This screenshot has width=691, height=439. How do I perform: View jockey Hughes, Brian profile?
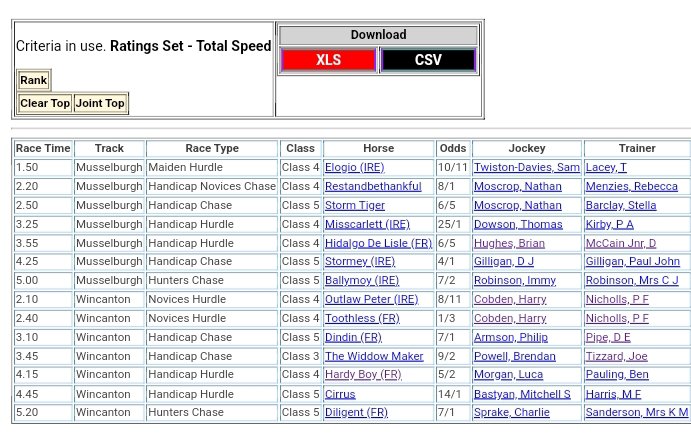[509, 243]
